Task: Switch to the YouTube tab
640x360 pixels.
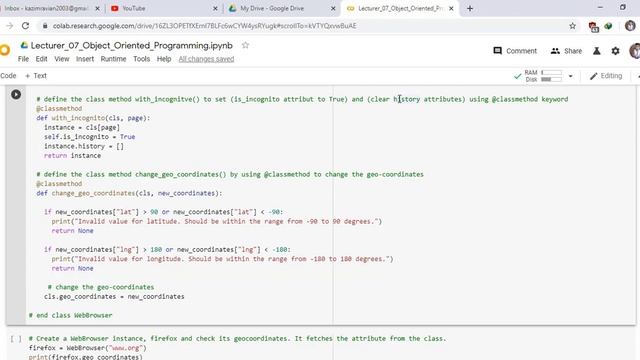Action: point(163,8)
